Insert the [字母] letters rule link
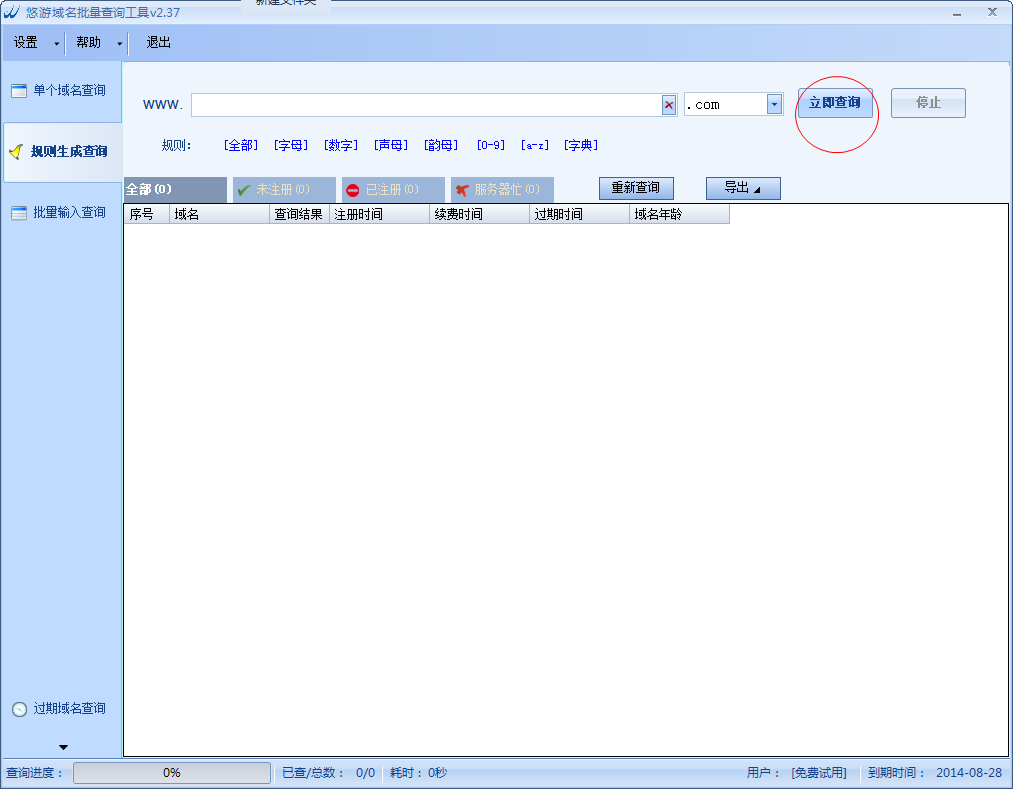1013x789 pixels. click(291, 145)
